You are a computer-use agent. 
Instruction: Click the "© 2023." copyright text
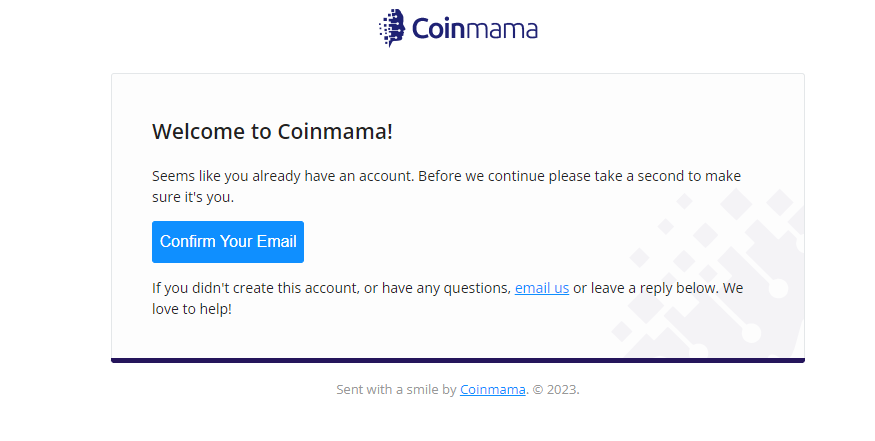point(556,390)
